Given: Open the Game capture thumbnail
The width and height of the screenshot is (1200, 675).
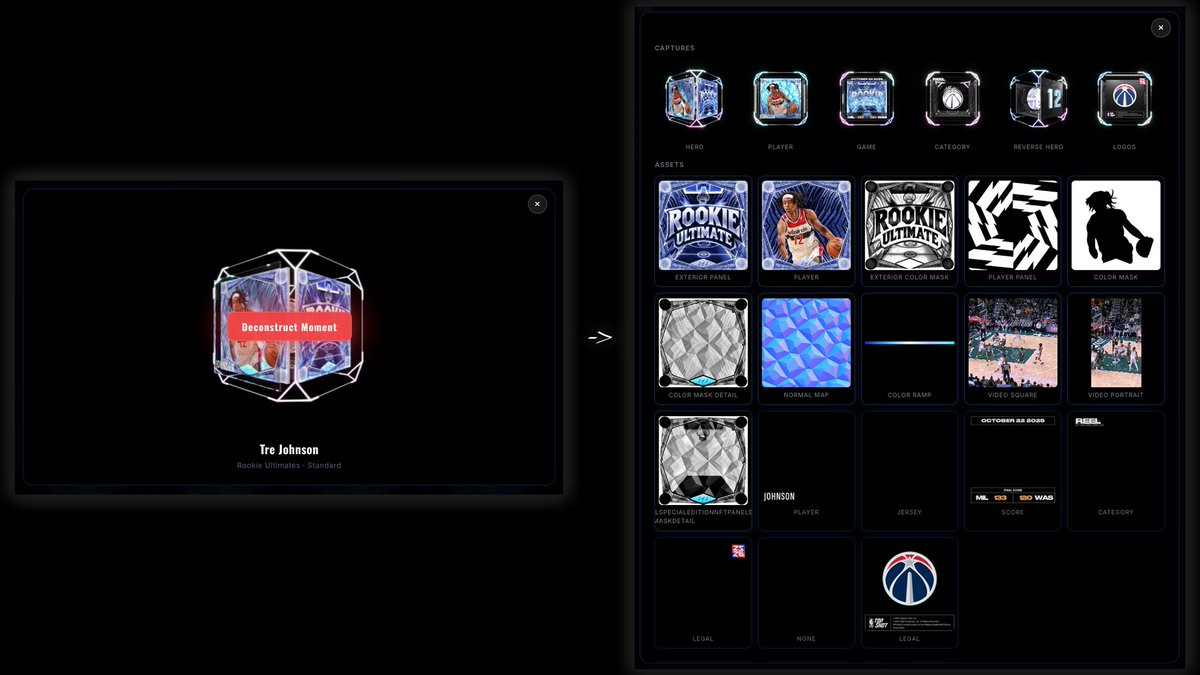Looking at the screenshot, I should pyautogui.click(x=866, y=100).
